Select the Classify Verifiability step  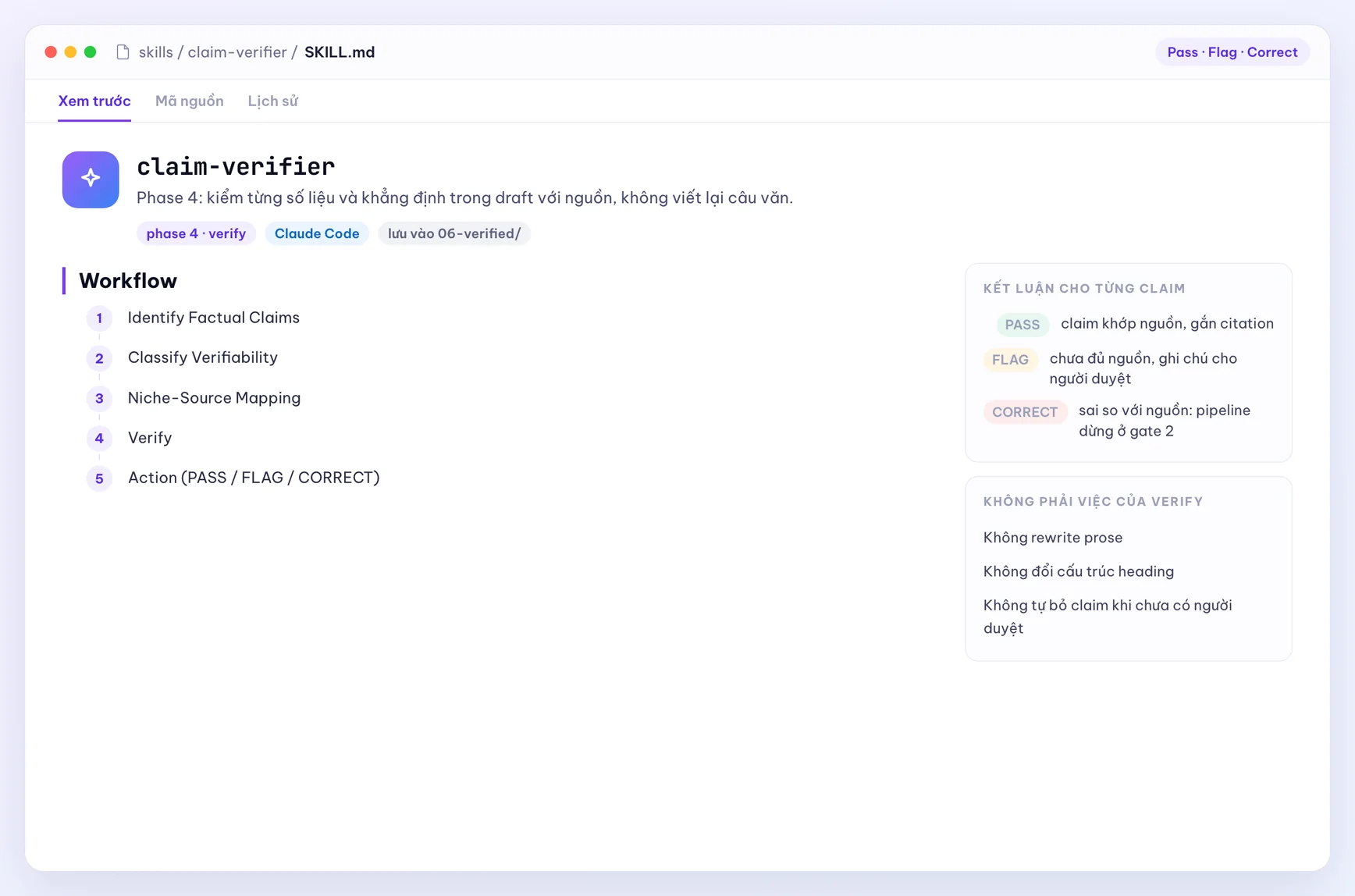[x=203, y=357]
